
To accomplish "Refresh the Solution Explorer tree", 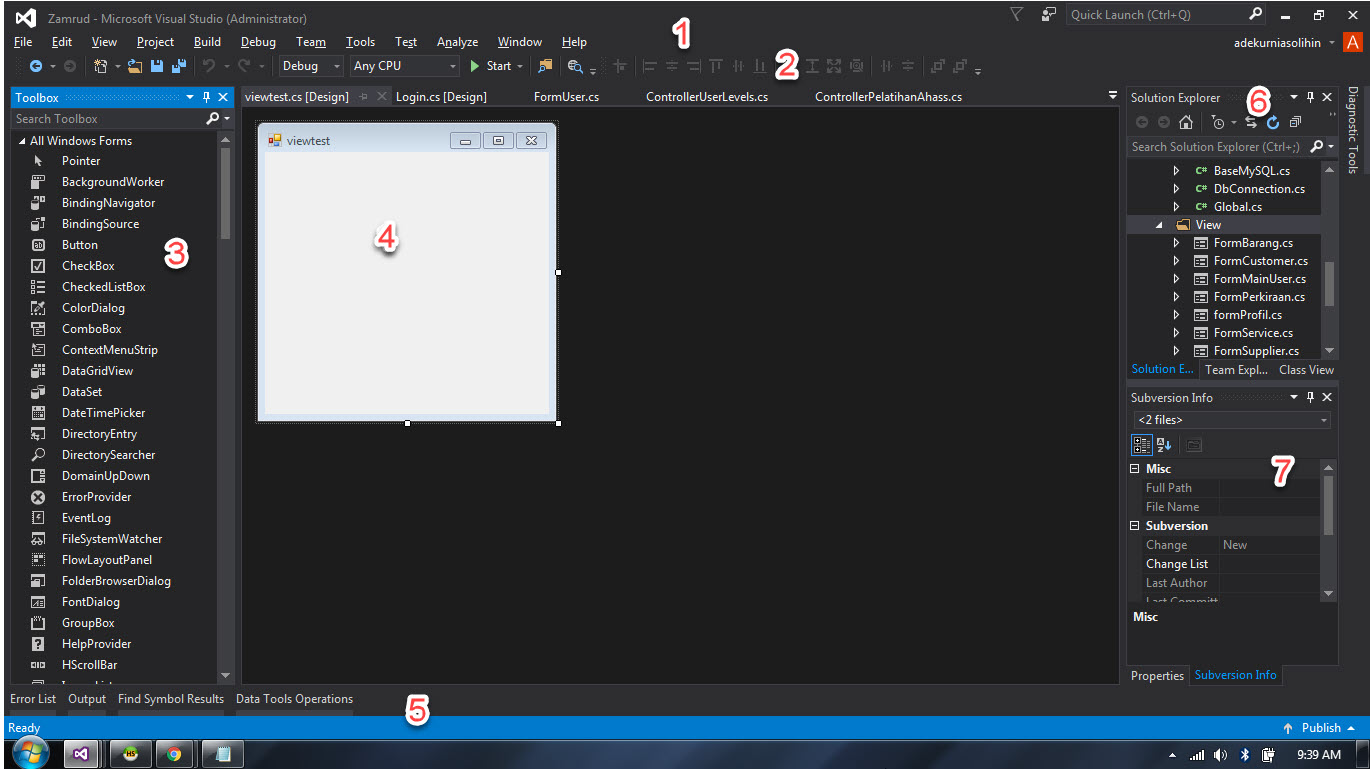I will click(1273, 122).
